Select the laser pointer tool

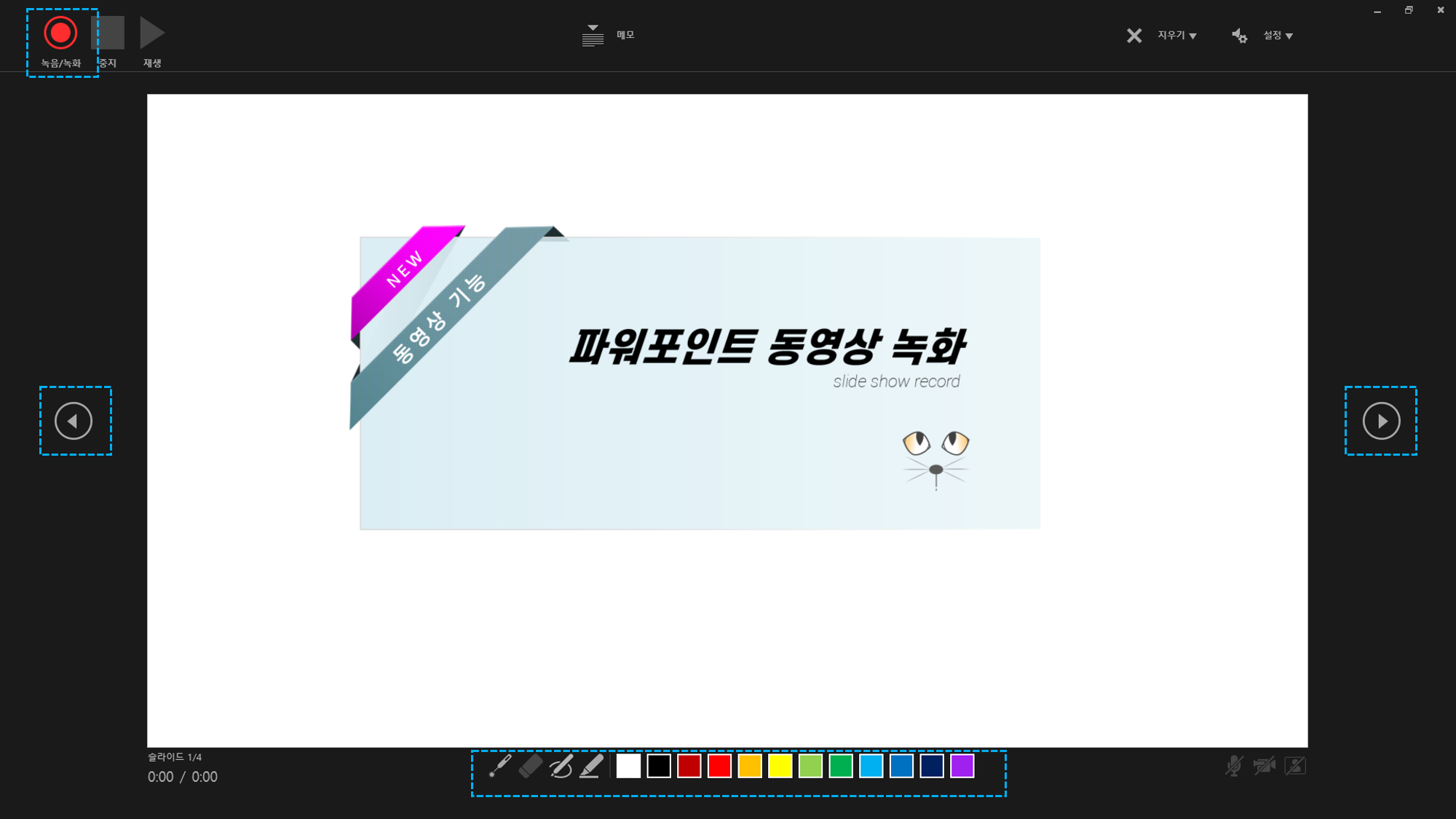[x=500, y=766]
